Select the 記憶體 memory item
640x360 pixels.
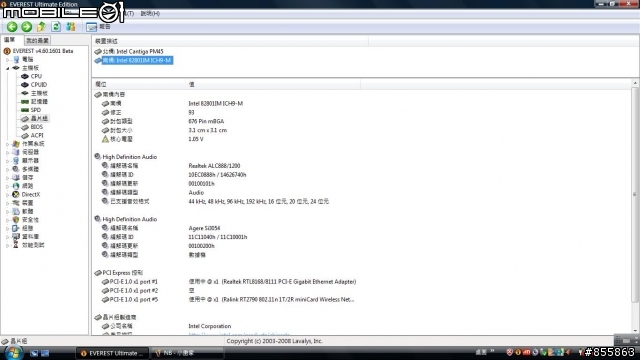pyautogui.click(x=39, y=102)
